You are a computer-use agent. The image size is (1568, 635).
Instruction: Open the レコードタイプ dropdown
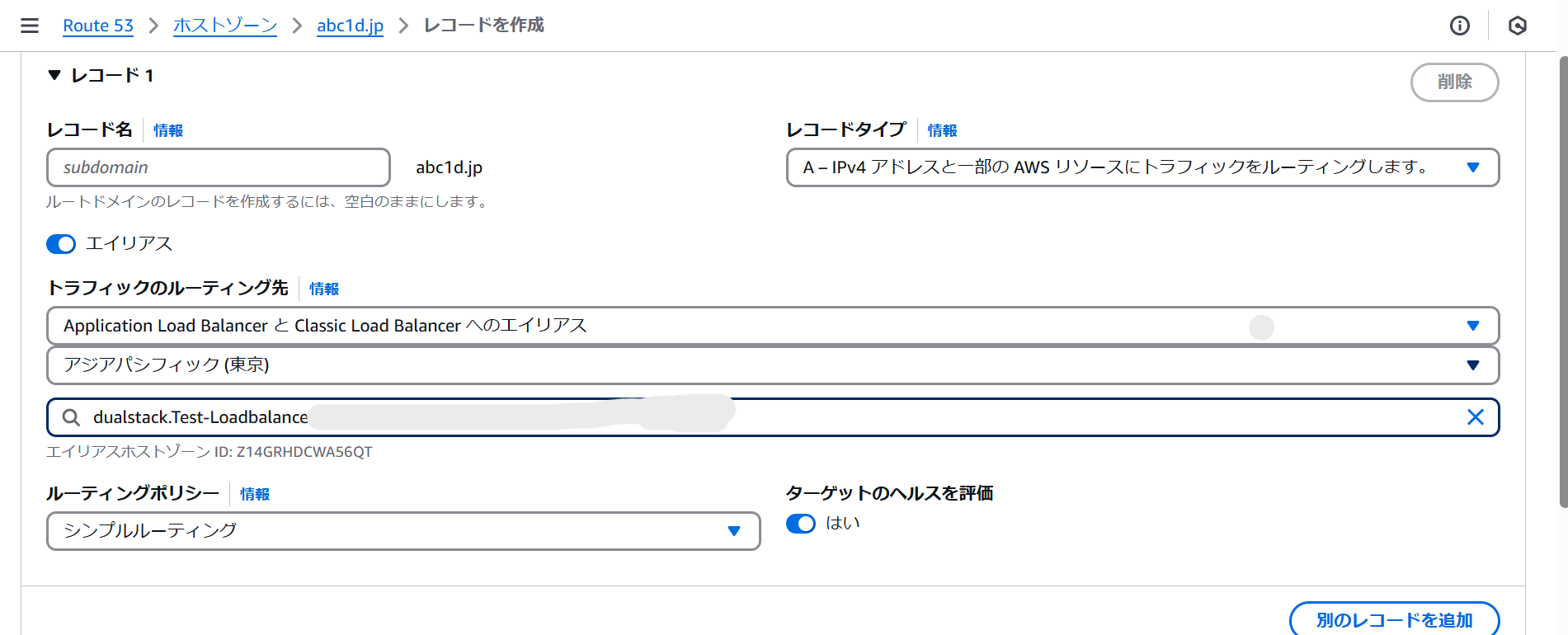[x=1142, y=167]
